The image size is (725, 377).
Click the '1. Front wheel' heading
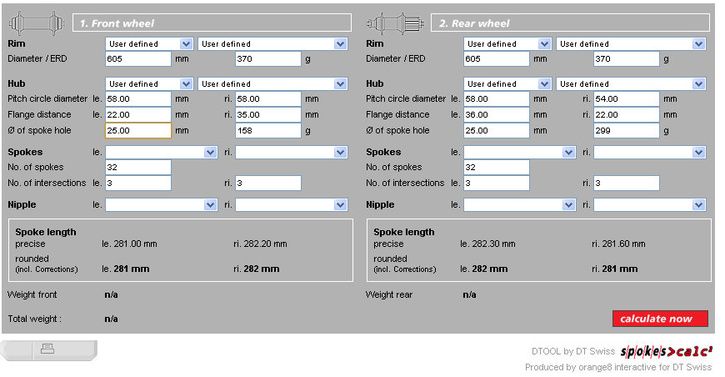(x=117, y=23)
